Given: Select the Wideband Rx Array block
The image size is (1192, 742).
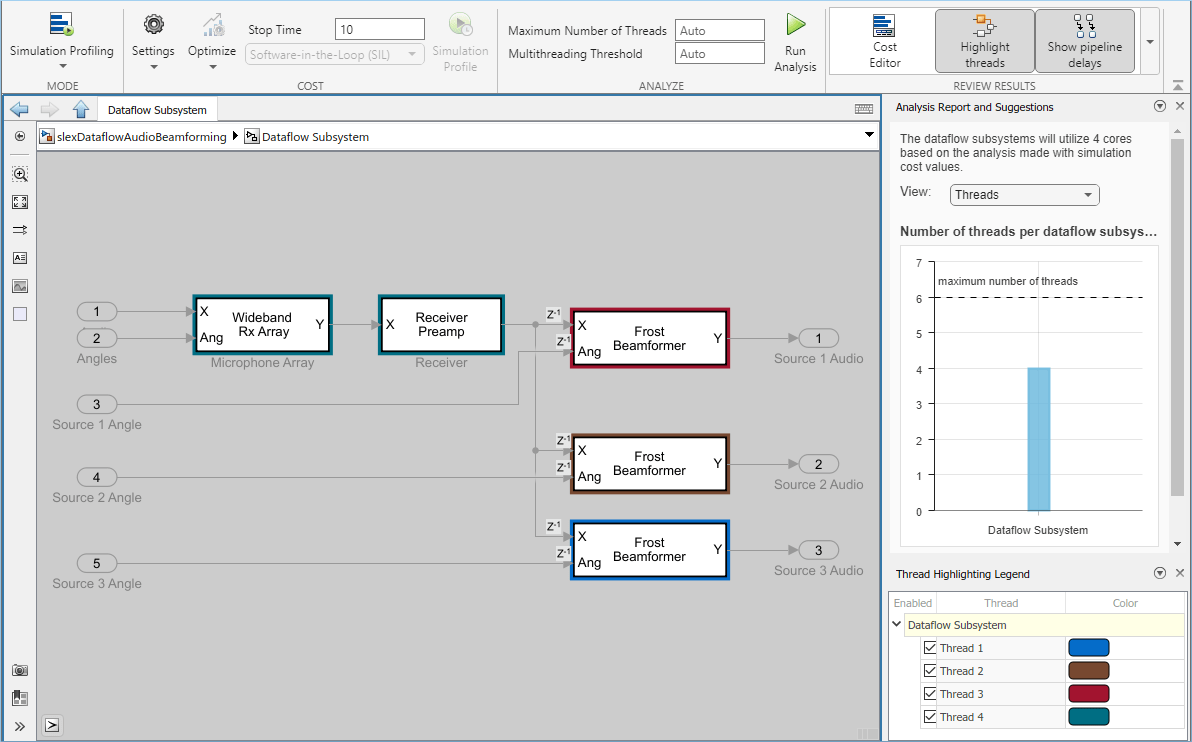Looking at the screenshot, I should (262, 325).
